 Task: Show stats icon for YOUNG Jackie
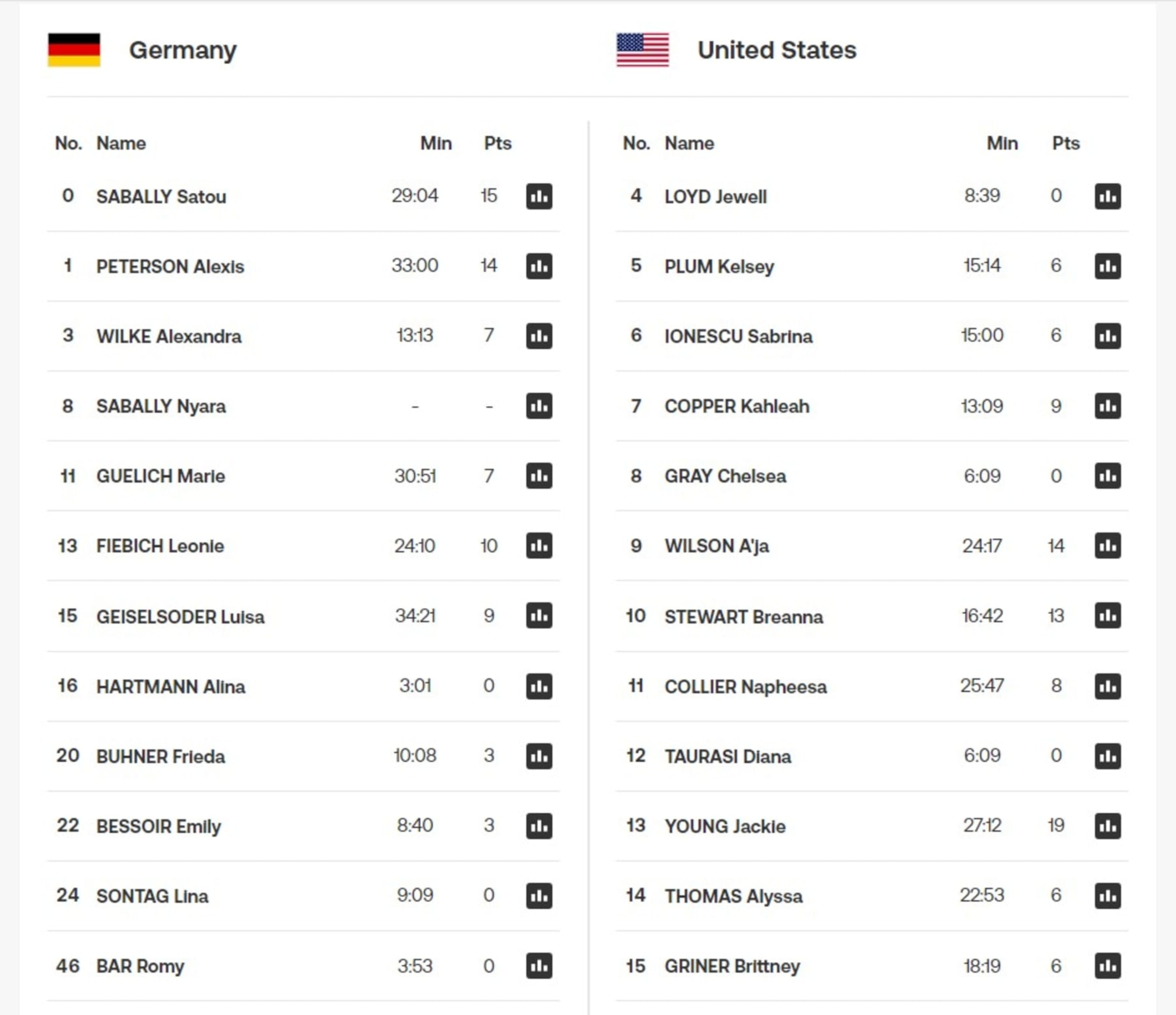[1108, 825]
